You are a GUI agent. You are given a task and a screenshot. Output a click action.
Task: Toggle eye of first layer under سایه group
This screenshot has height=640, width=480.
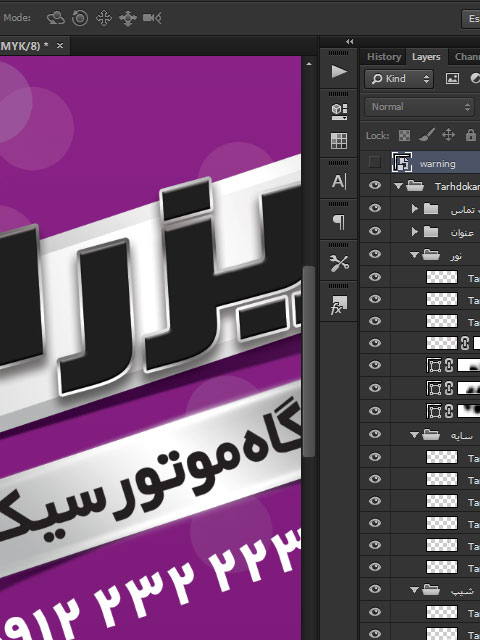(375, 457)
